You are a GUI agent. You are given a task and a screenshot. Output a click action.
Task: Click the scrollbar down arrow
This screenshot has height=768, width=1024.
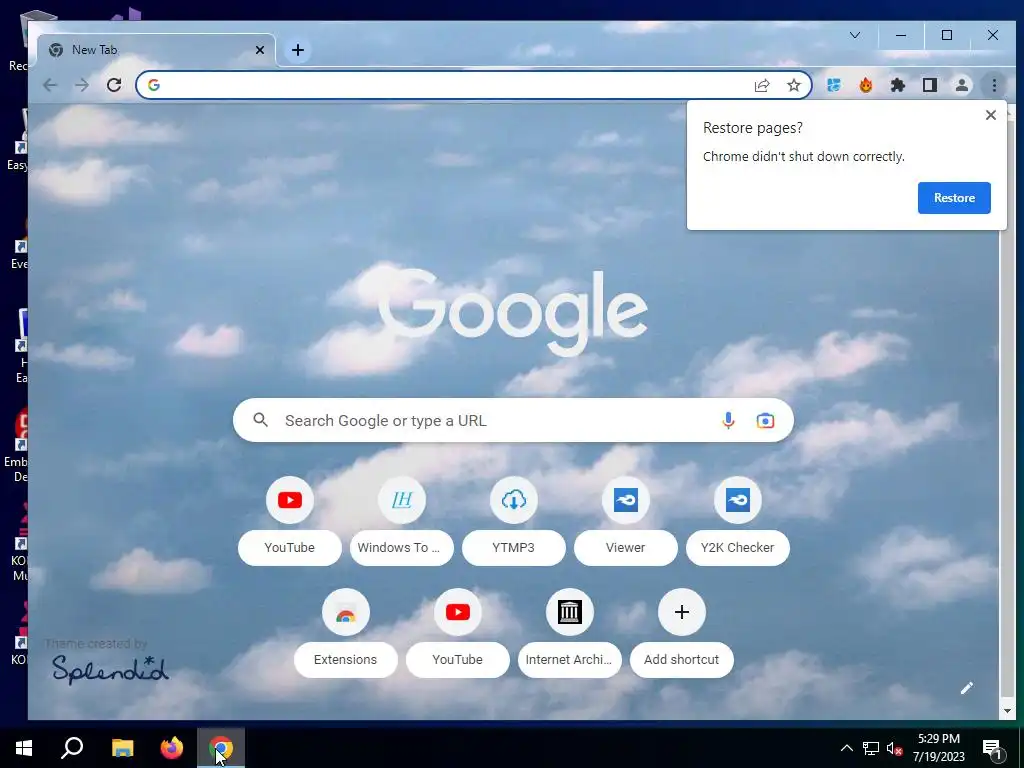(x=1007, y=711)
